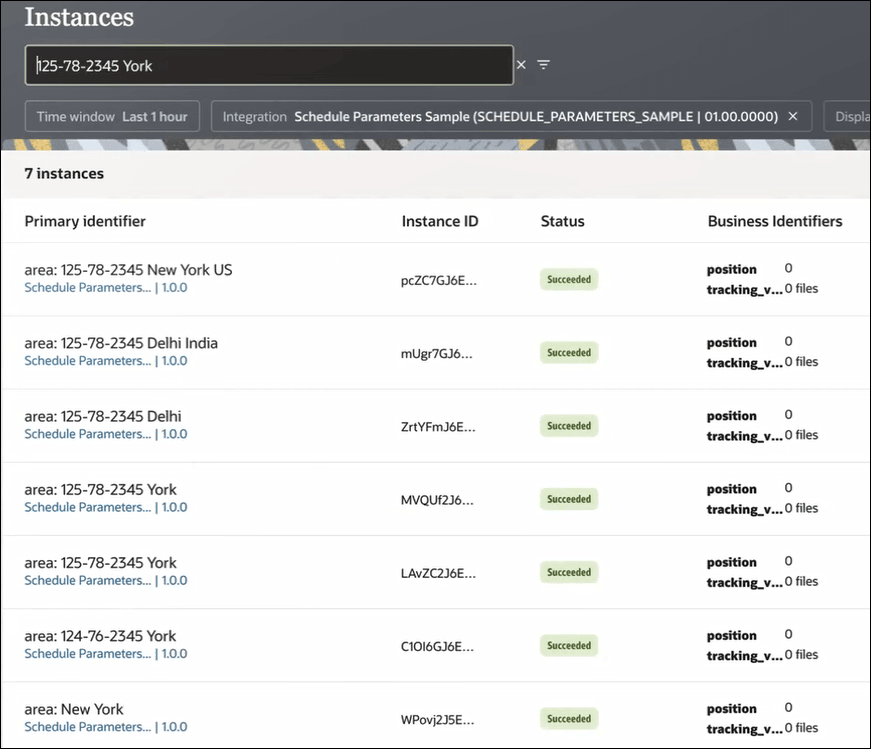Click the Instance ID column header

[x=440, y=221]
